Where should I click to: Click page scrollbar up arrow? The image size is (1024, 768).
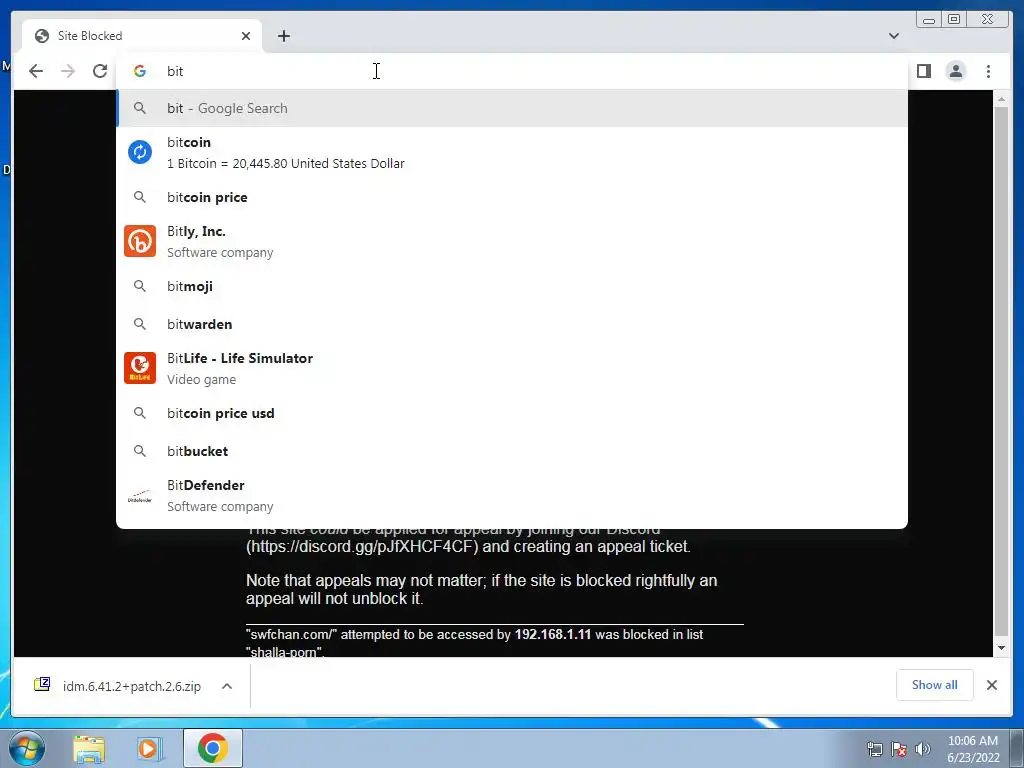click(1000, 100)
